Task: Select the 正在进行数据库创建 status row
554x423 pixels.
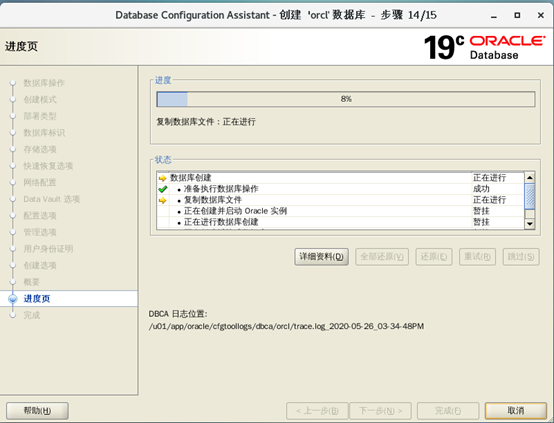Action: 341,222
